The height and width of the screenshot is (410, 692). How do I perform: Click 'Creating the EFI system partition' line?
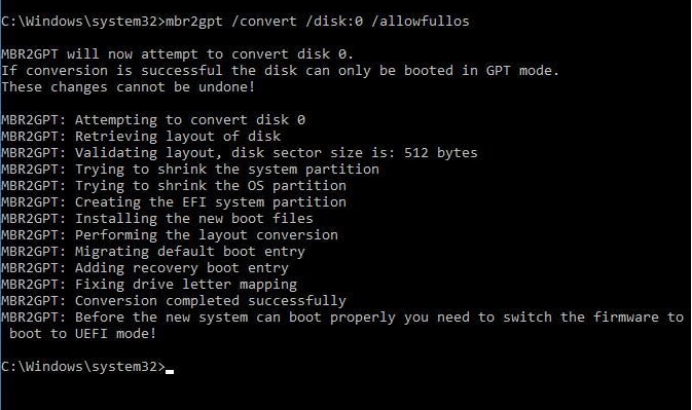(211, 202)
